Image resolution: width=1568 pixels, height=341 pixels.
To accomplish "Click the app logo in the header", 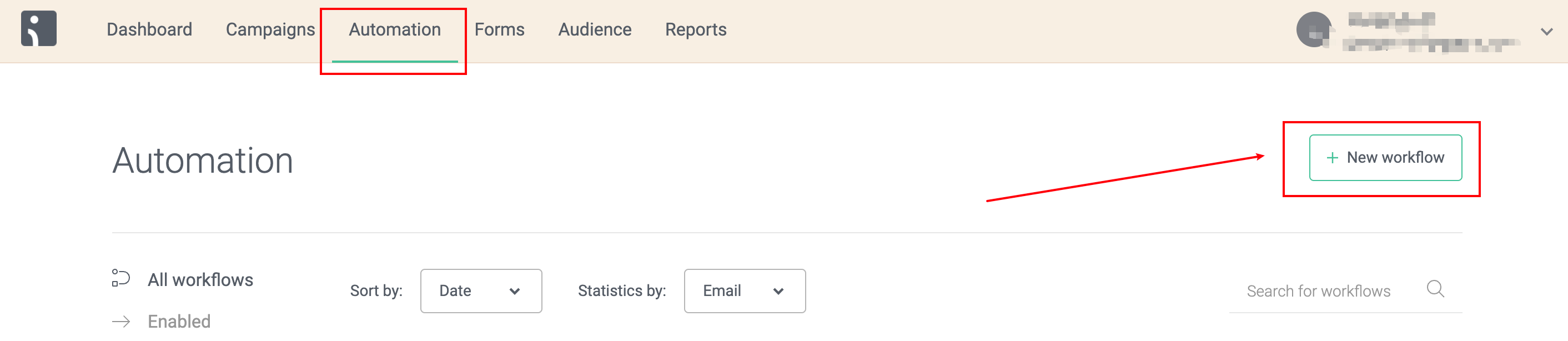I will coord(39,28).
